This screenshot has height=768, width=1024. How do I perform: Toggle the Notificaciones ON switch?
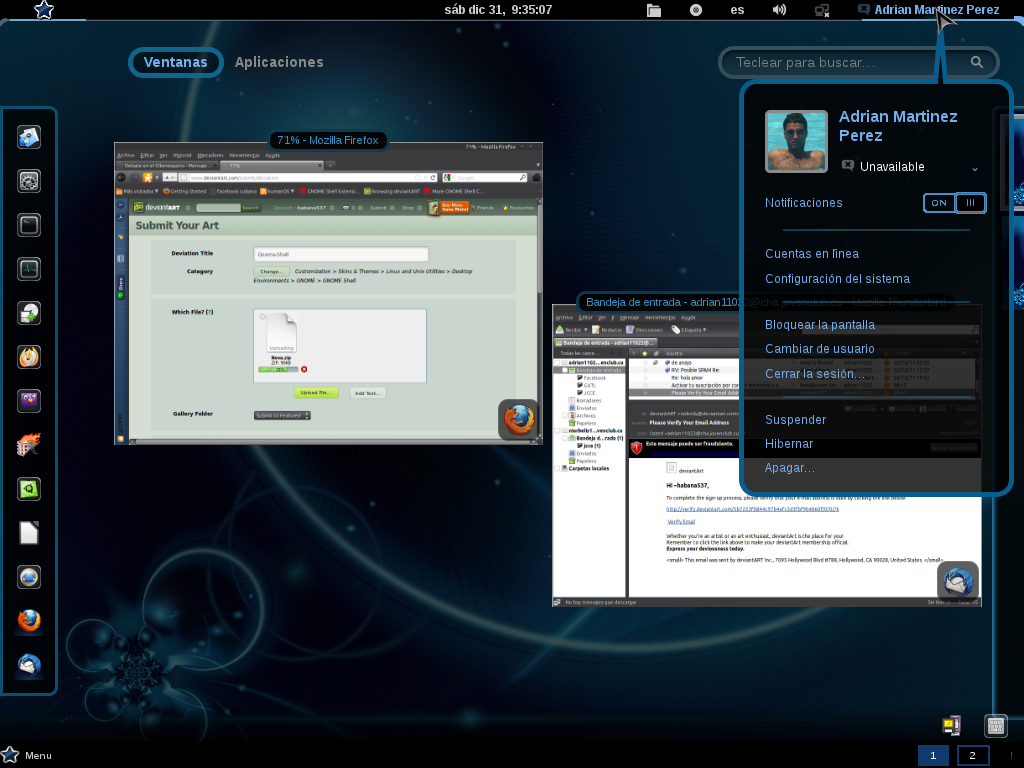click(x=955, y=203)
